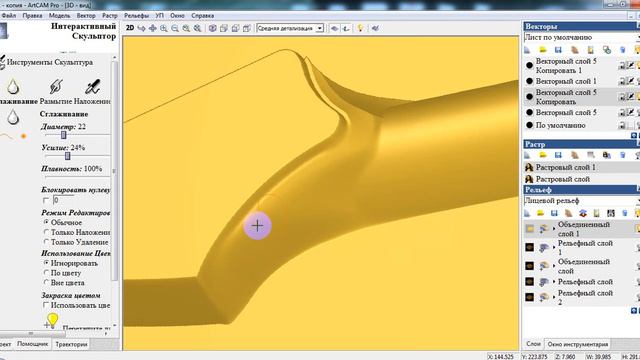Click trash delete icon in Растр panel
Viewport: 640px width, 360px height.
coord(622,155)
